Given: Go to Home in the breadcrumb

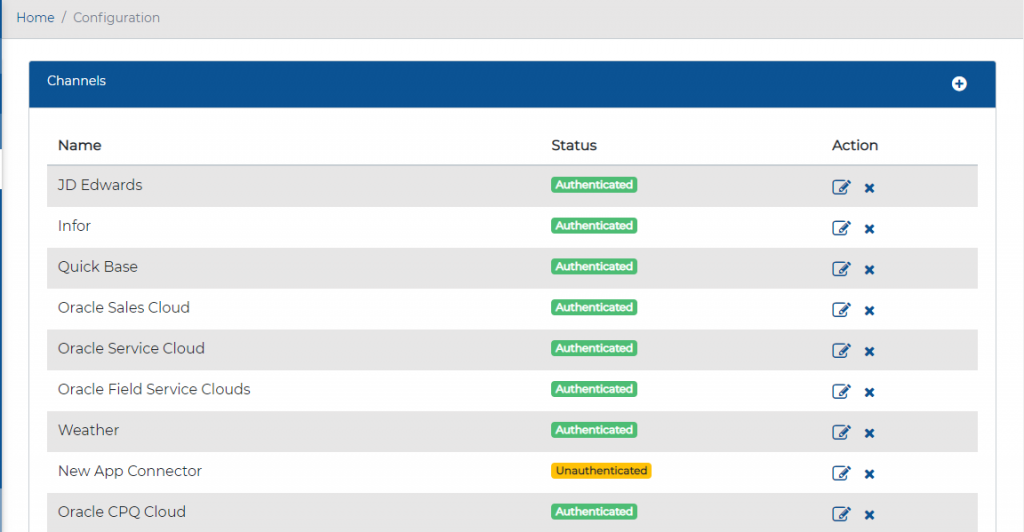Looking at the screenshot, I should [35, 18].
